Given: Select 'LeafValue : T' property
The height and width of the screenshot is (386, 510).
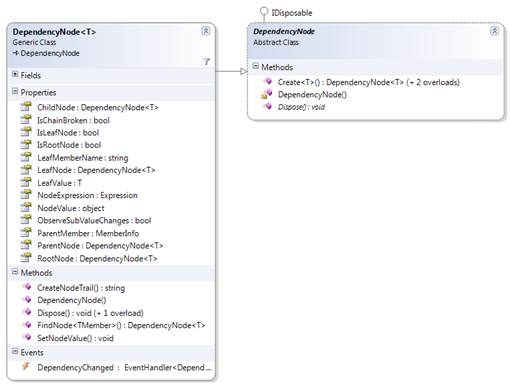Looking at the screenshot, I should coord(60,183).
